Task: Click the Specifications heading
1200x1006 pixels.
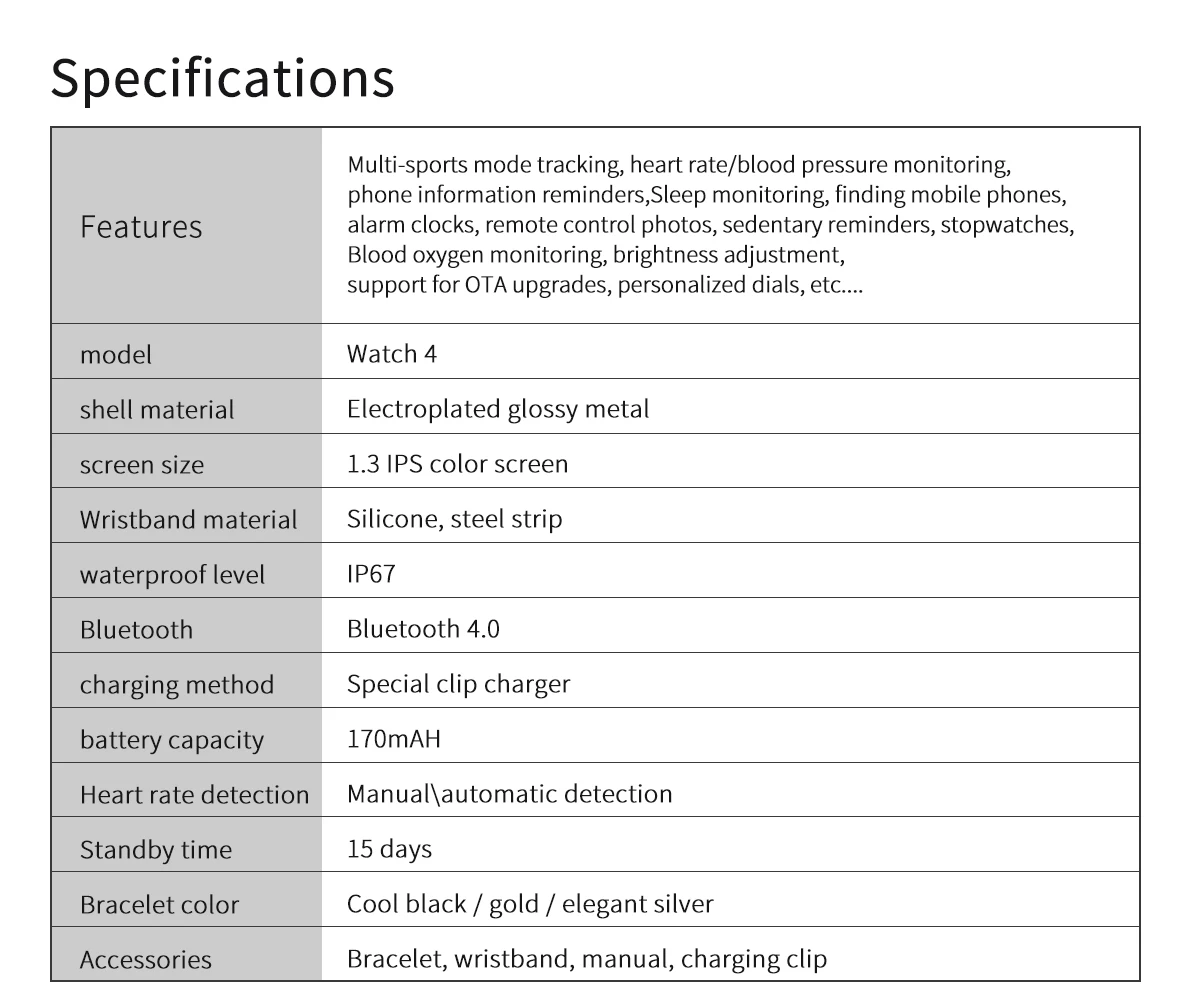Action: click(222, 78)
